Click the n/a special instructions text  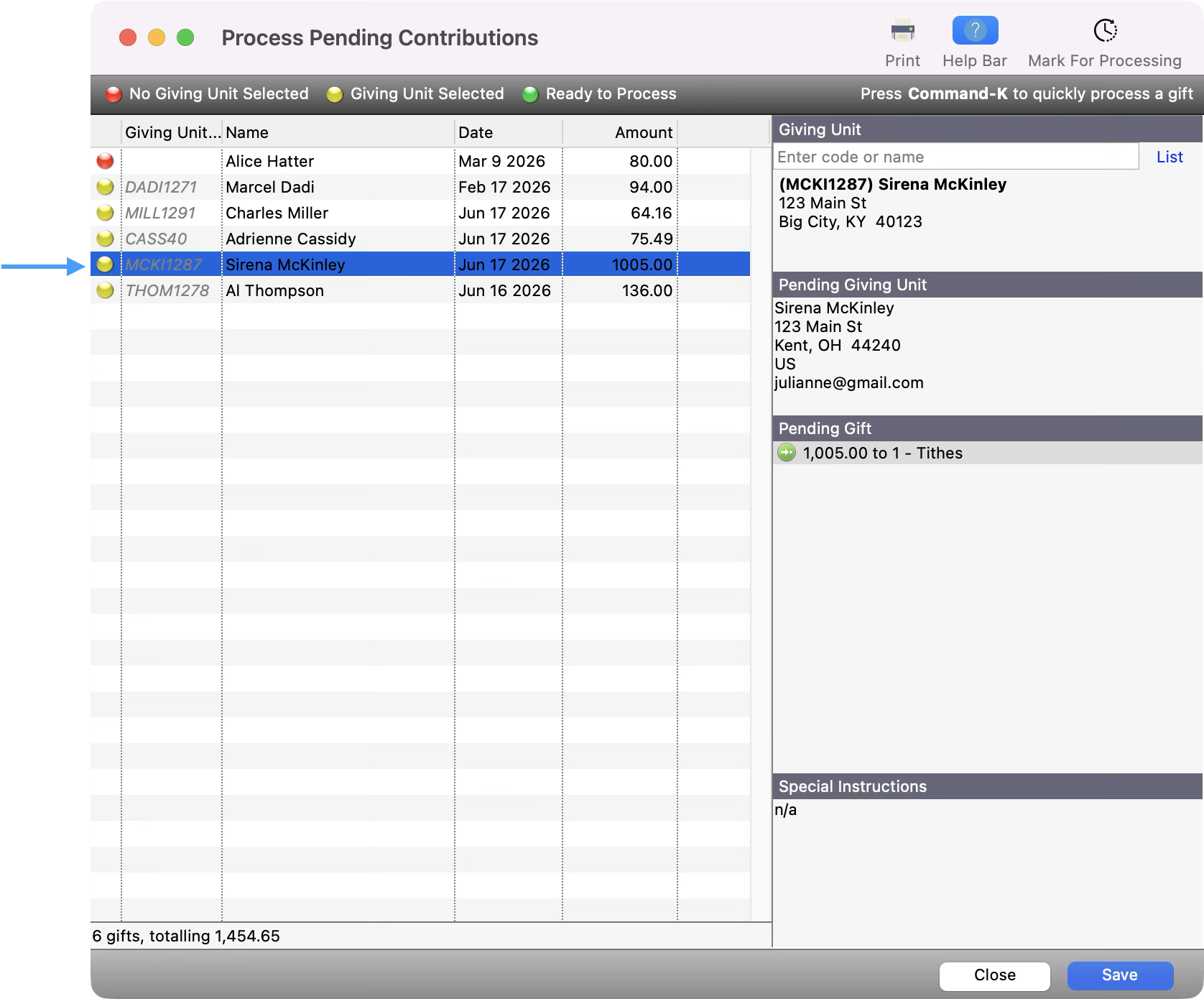coord(785,809)
